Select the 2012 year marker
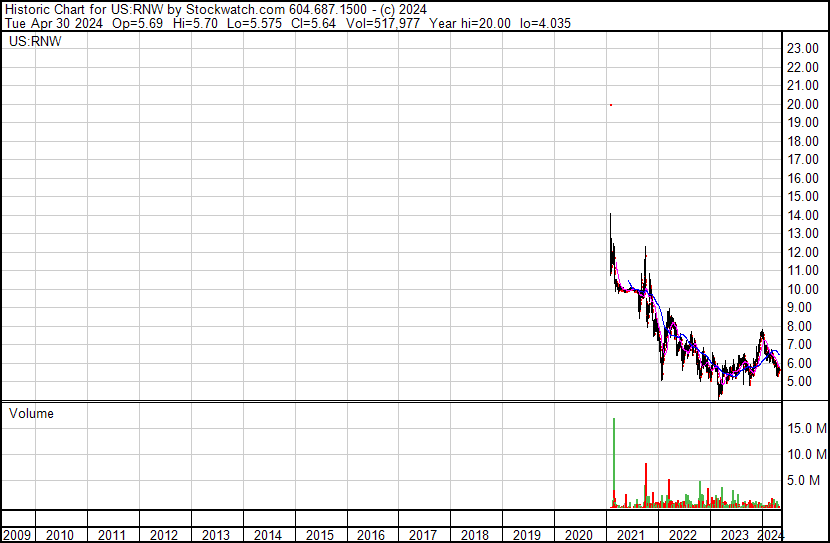The height and width of the screenshot is (543, 830). [164, 535]
